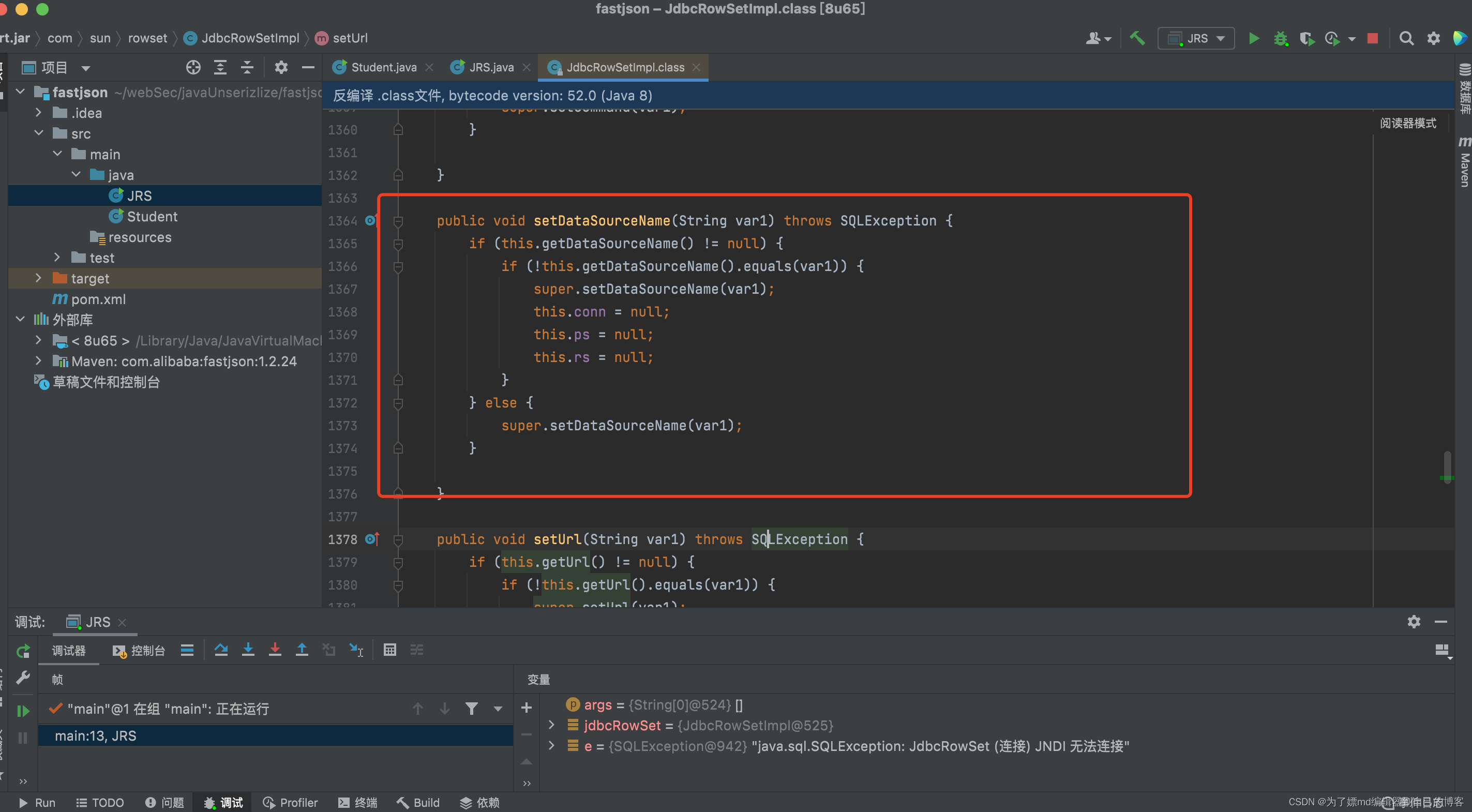Image resolution: width=1472 pixels, height=812 pixels.
Task: Click override gutter marker at line 1378
Action: tap(372, 539)
